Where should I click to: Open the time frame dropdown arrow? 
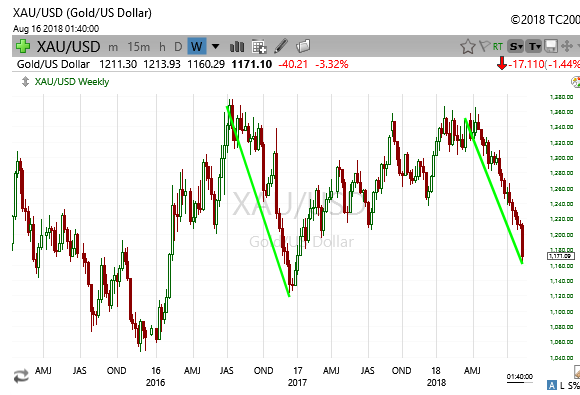pyautogui.click(x=215, y=47)
